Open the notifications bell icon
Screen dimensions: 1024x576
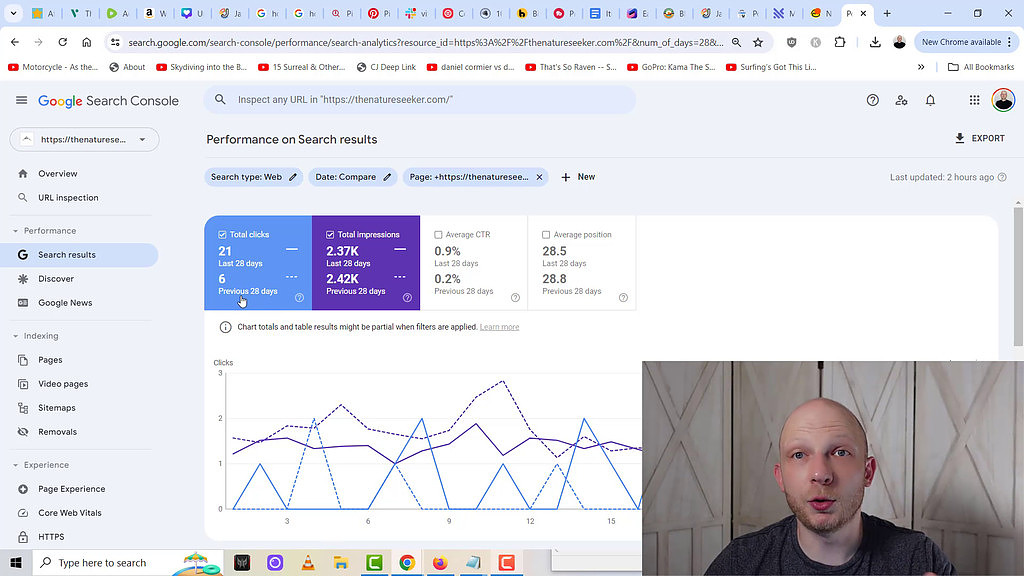pos(930,100)
